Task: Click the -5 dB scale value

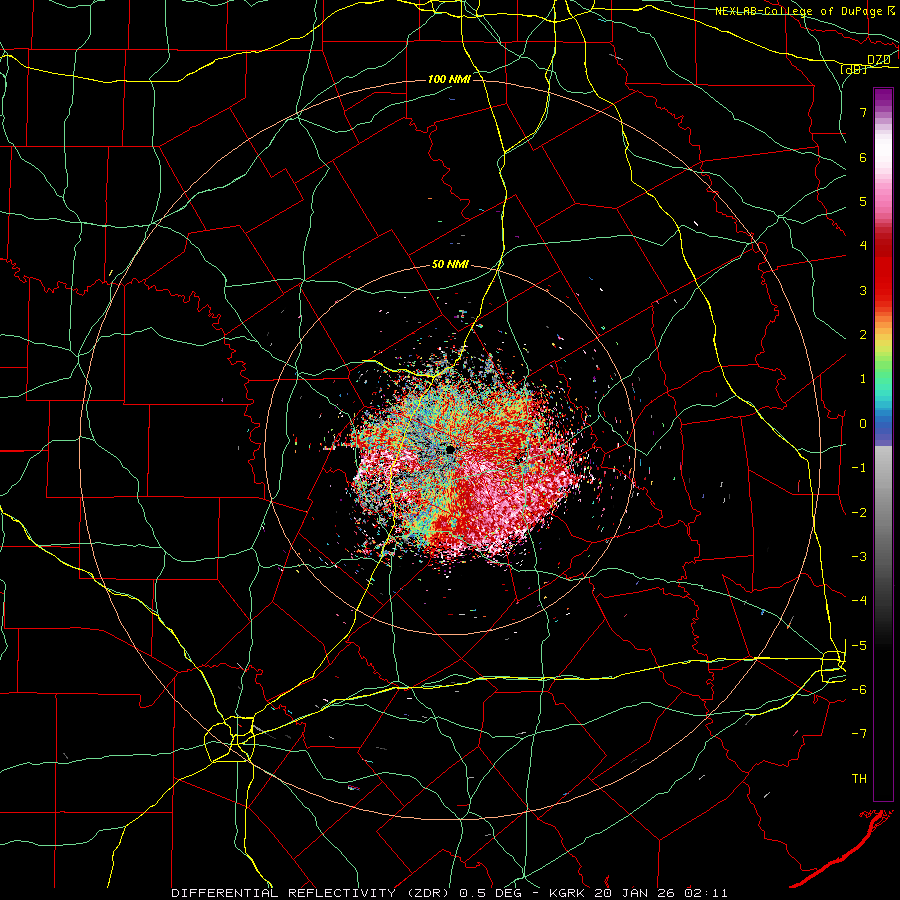Action: (859, 646)
